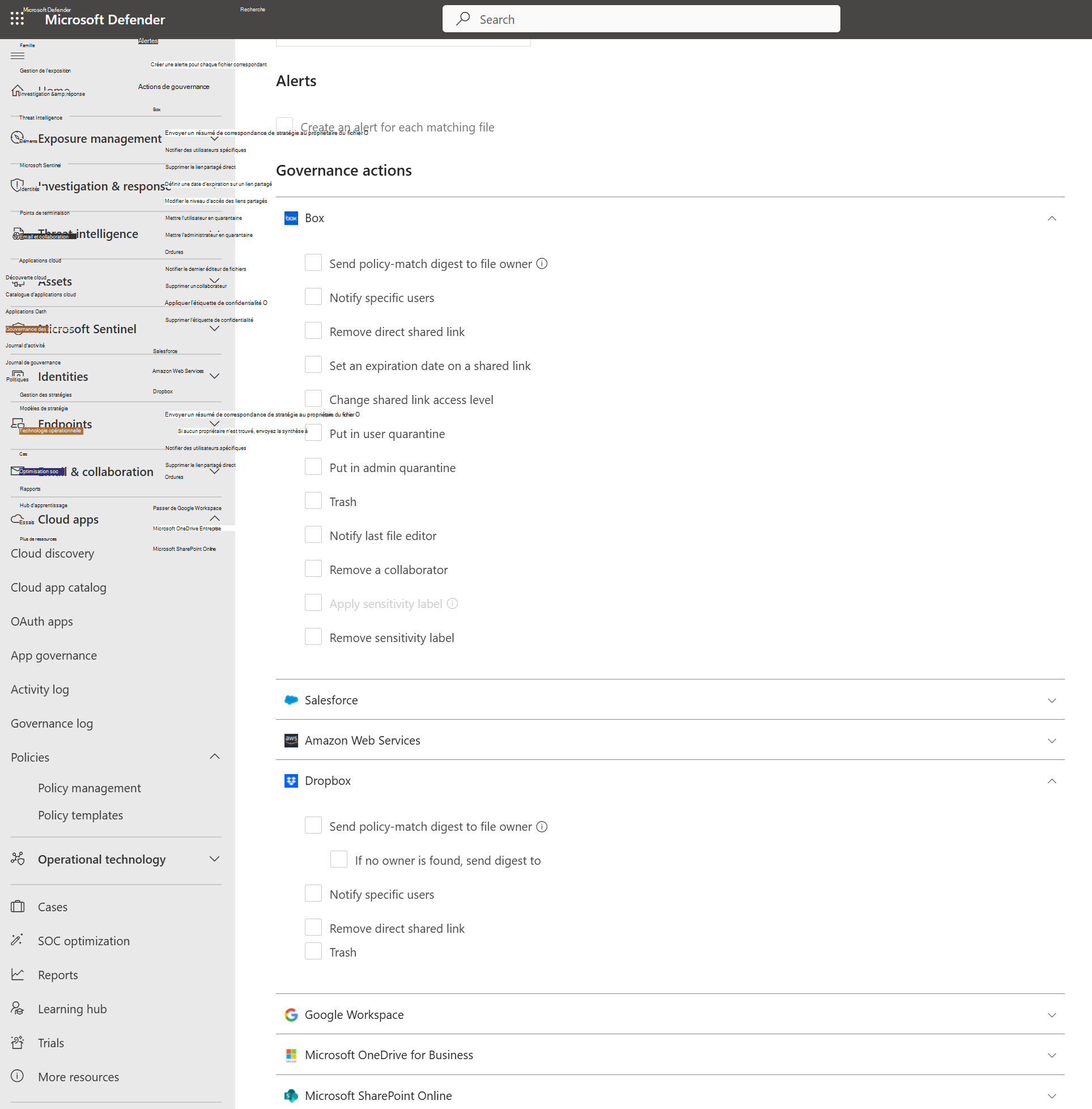
Task: Collapse the Policies menu chevron
Action: tap(215, 757)
